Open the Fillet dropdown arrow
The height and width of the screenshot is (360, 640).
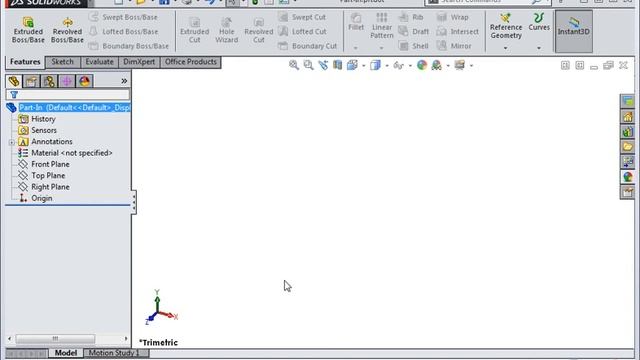(356, 48)
